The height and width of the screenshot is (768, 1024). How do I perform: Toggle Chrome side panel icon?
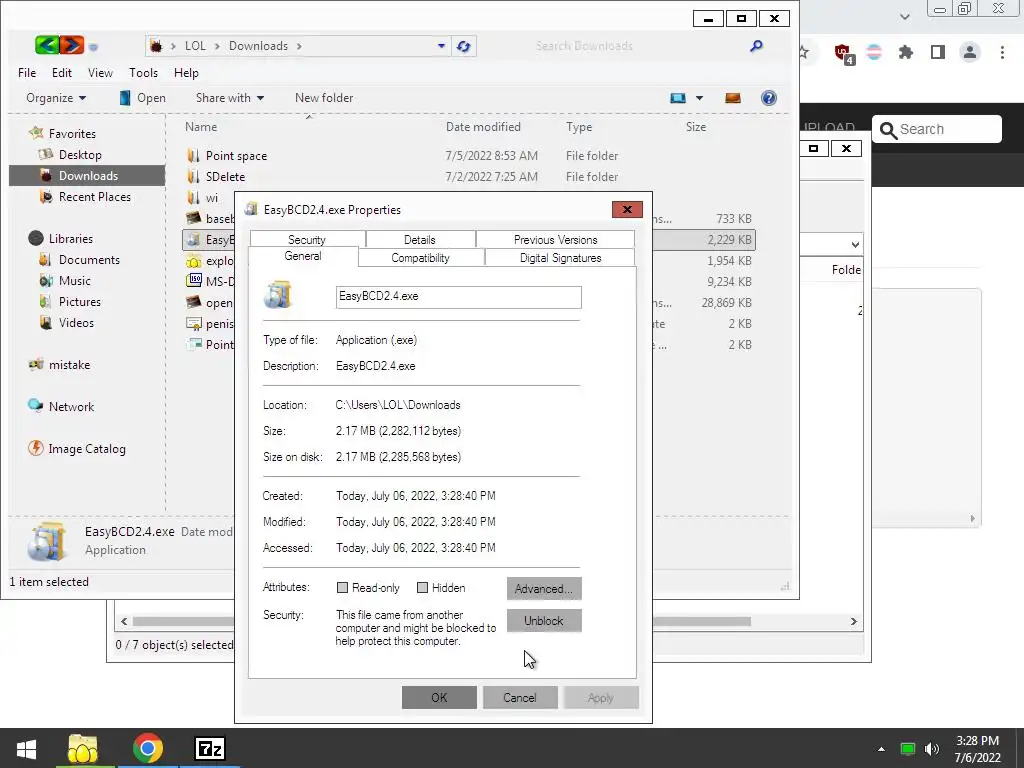(938, 52)
